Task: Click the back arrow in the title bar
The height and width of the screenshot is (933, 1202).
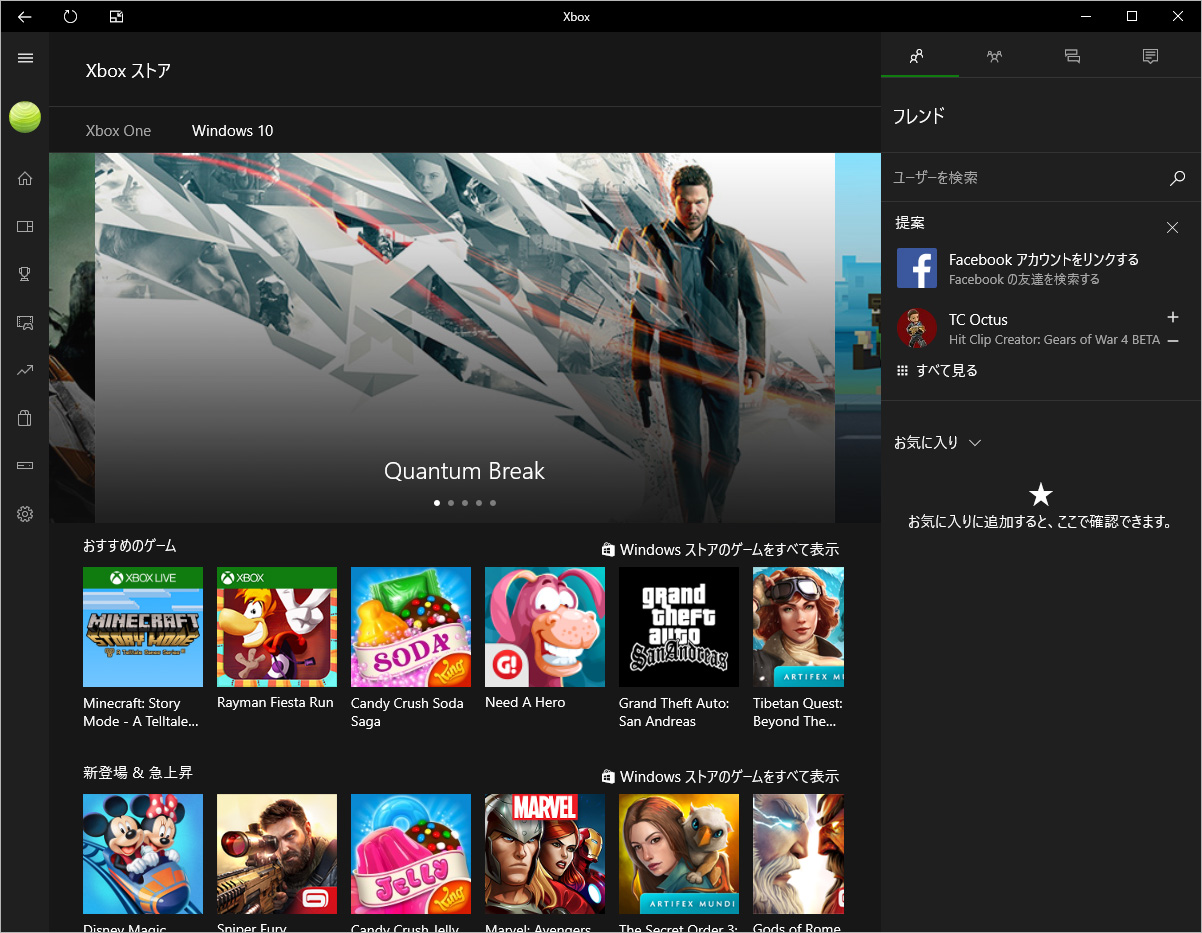Action: pos(25,16)
